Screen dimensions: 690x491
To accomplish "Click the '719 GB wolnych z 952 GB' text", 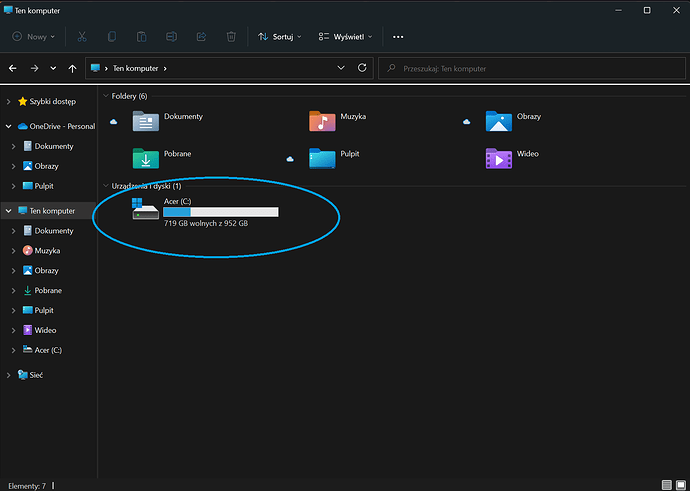I will (x=206, y=224).
